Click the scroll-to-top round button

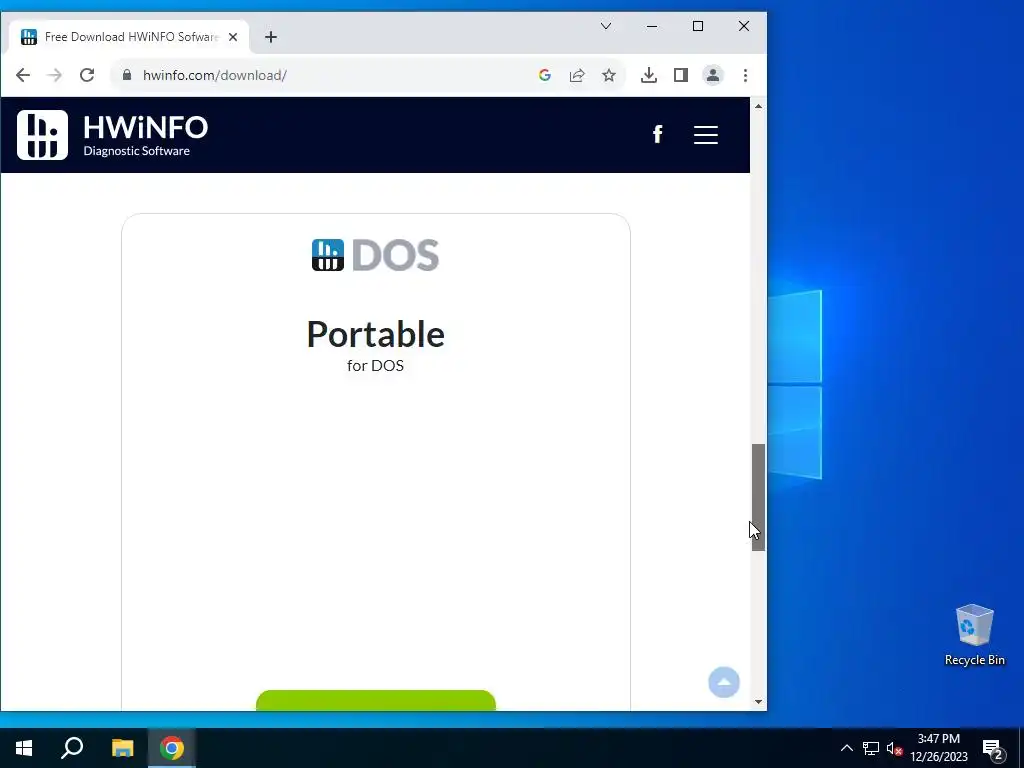click(x=724, y=682)
